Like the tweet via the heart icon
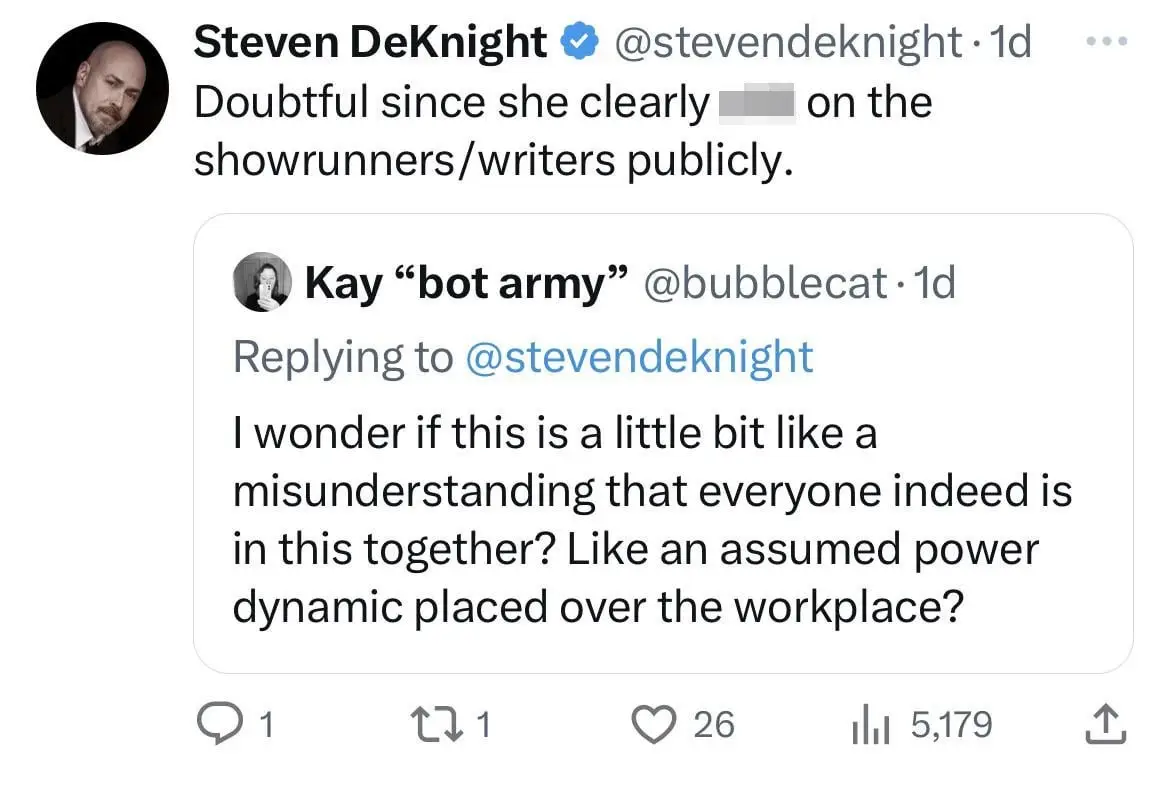 pyautogui.click(x=655, y=723)
